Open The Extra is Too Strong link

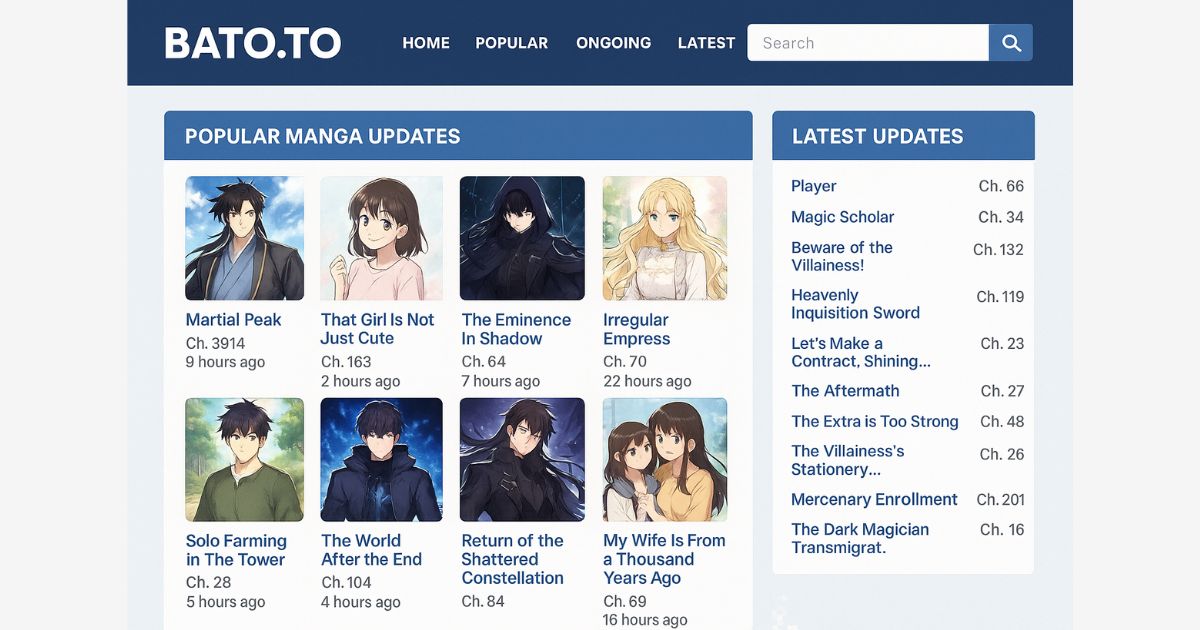874,421
